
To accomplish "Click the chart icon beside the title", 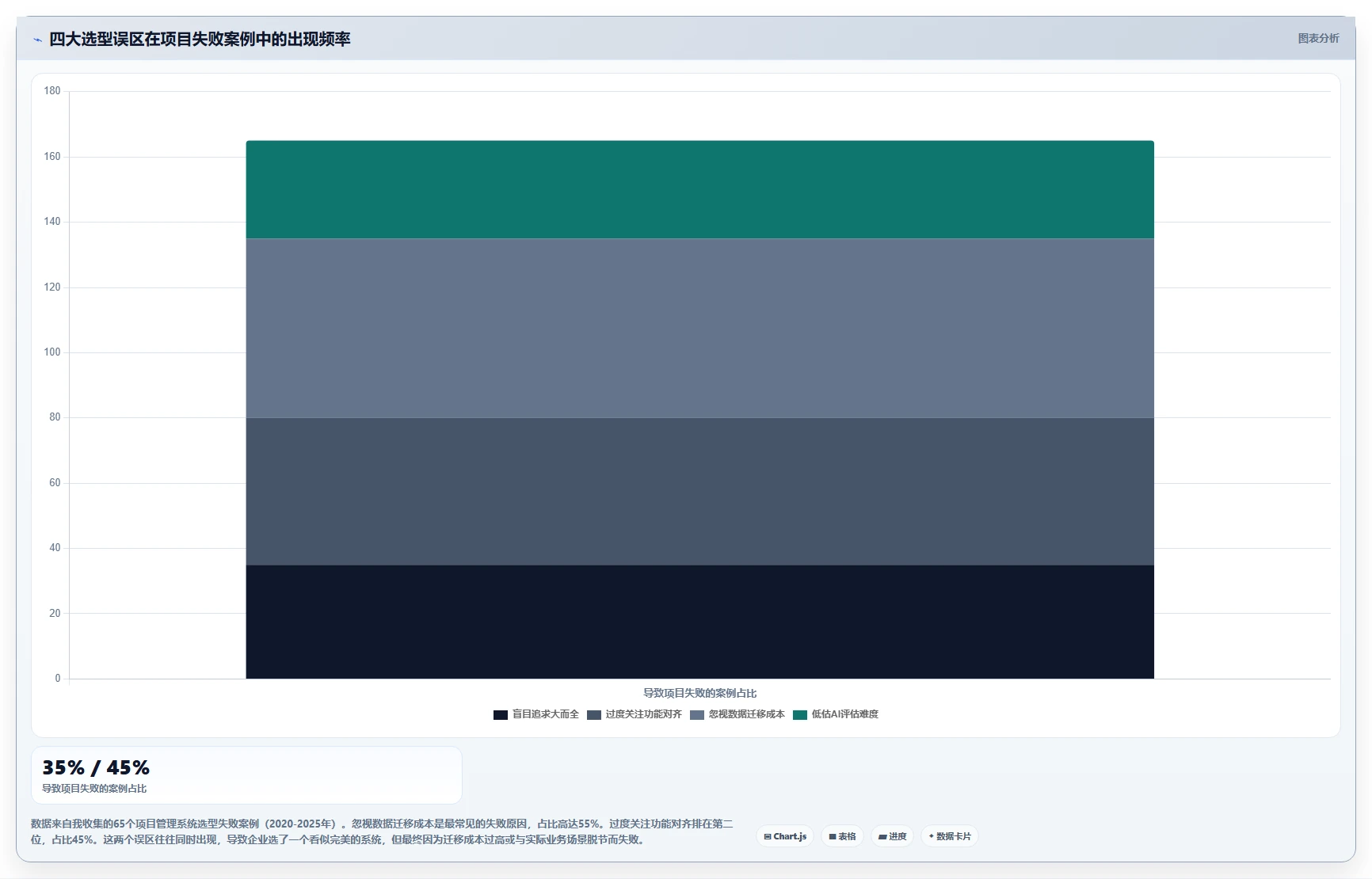I will pos(37,40).
